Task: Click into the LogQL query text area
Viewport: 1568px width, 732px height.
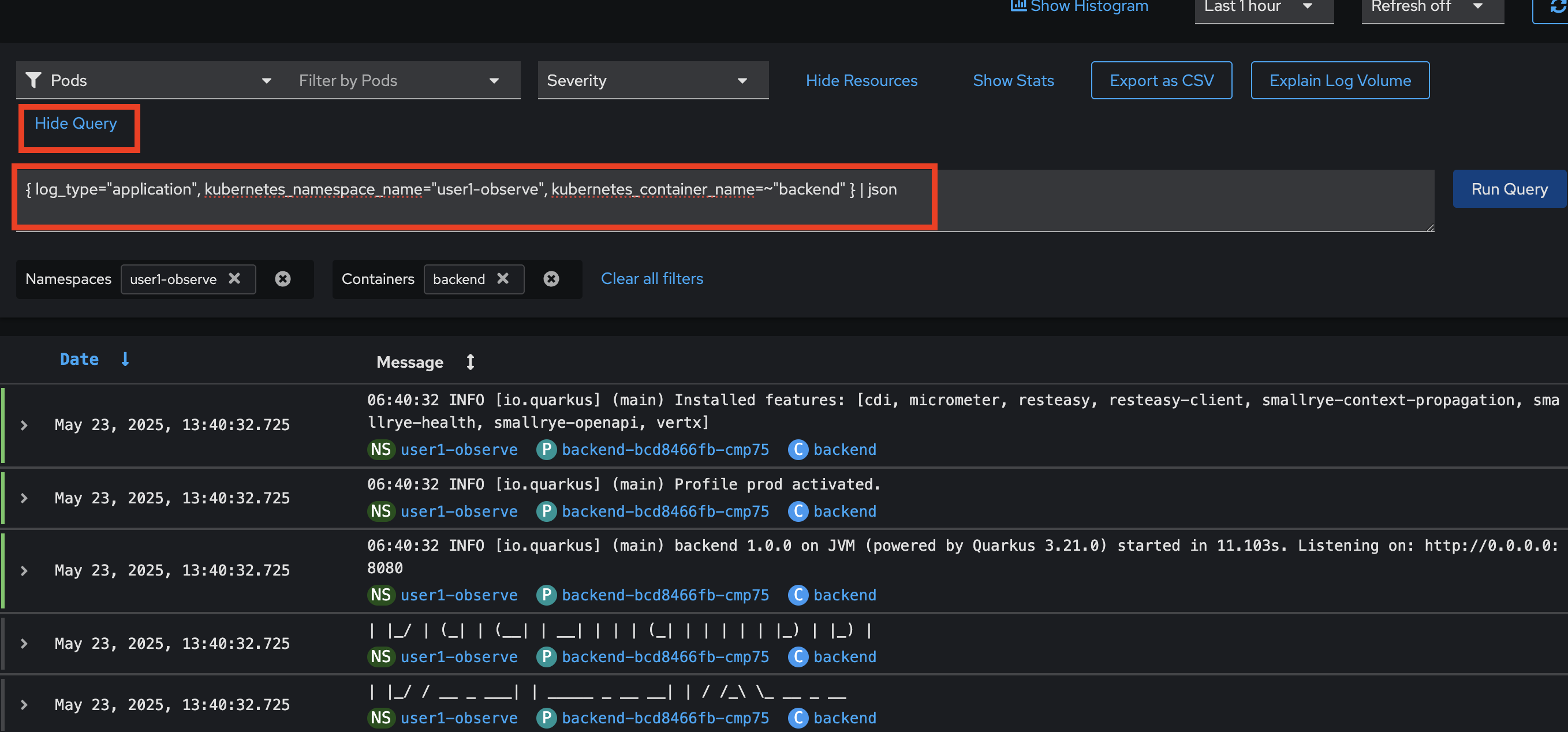Action: click(x=725, y=200)
